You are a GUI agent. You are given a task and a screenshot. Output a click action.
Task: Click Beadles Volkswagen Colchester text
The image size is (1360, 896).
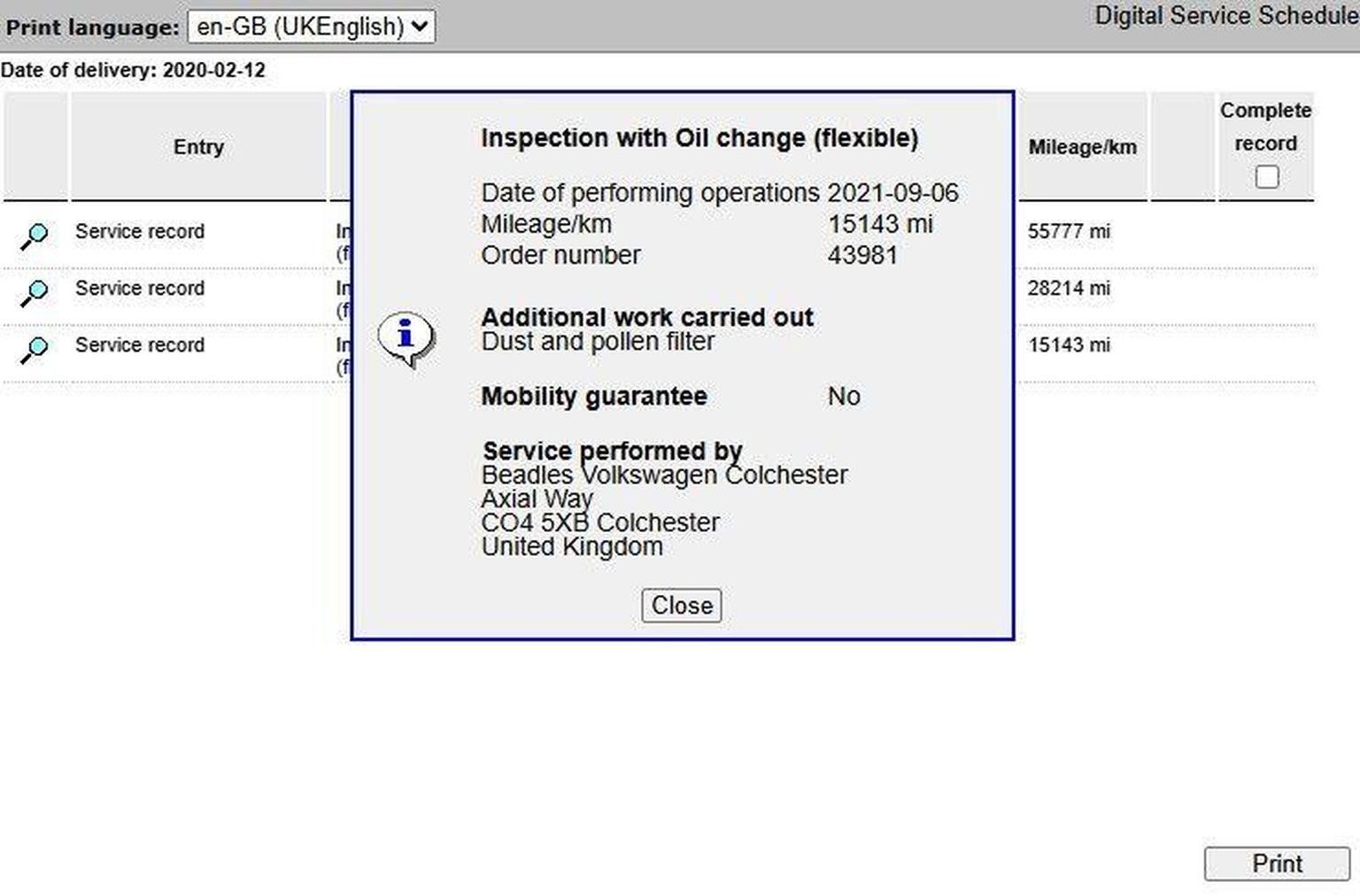tap(664, 475)
